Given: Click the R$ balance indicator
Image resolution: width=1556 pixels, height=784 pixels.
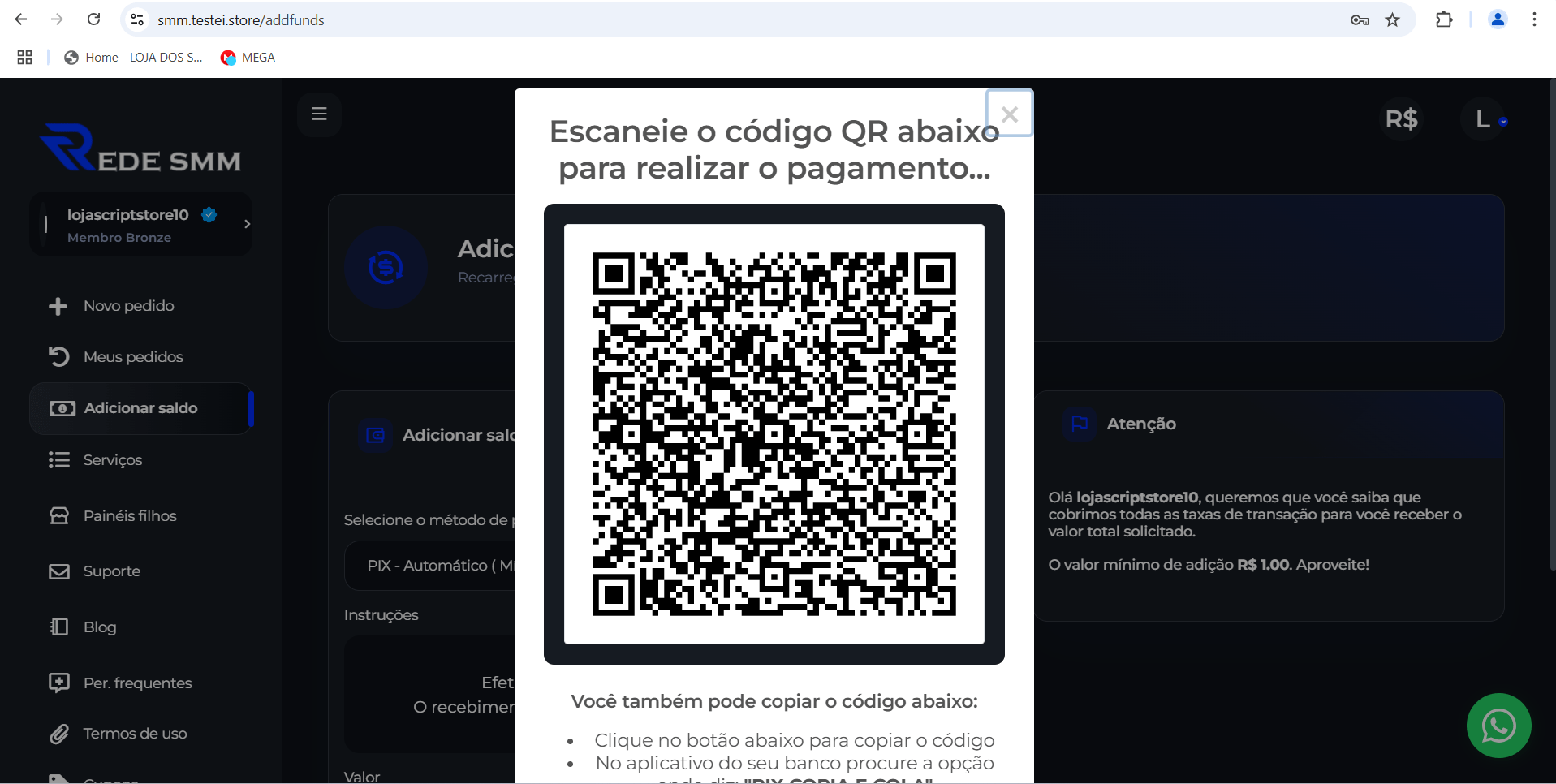Looking at the screenshot, I should click(x=1403, y=119).
